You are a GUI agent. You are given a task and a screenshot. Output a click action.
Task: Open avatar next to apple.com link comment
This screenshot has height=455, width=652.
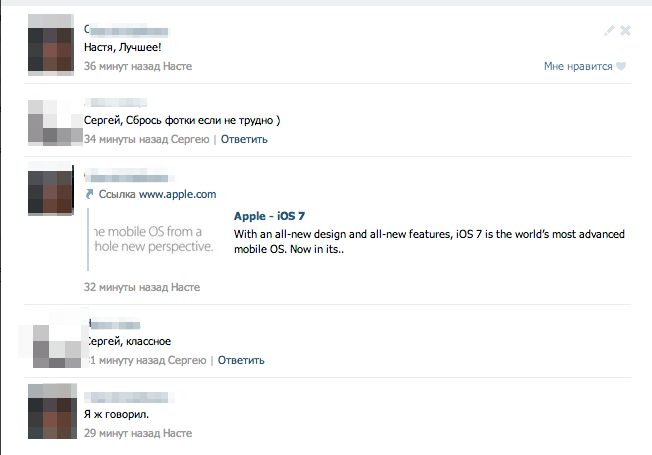pyautogui.click(x=51, y=188)
